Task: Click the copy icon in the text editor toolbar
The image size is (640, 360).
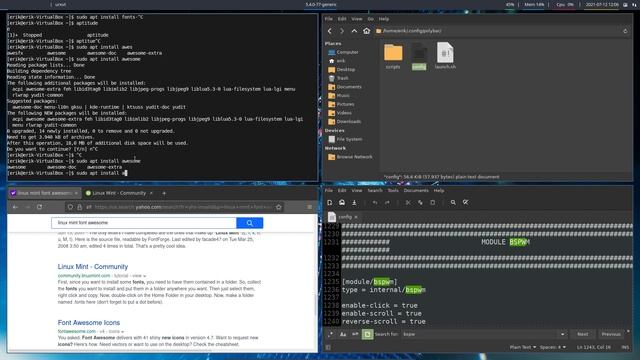Action: pyautogui.click(x=420, y=202)
